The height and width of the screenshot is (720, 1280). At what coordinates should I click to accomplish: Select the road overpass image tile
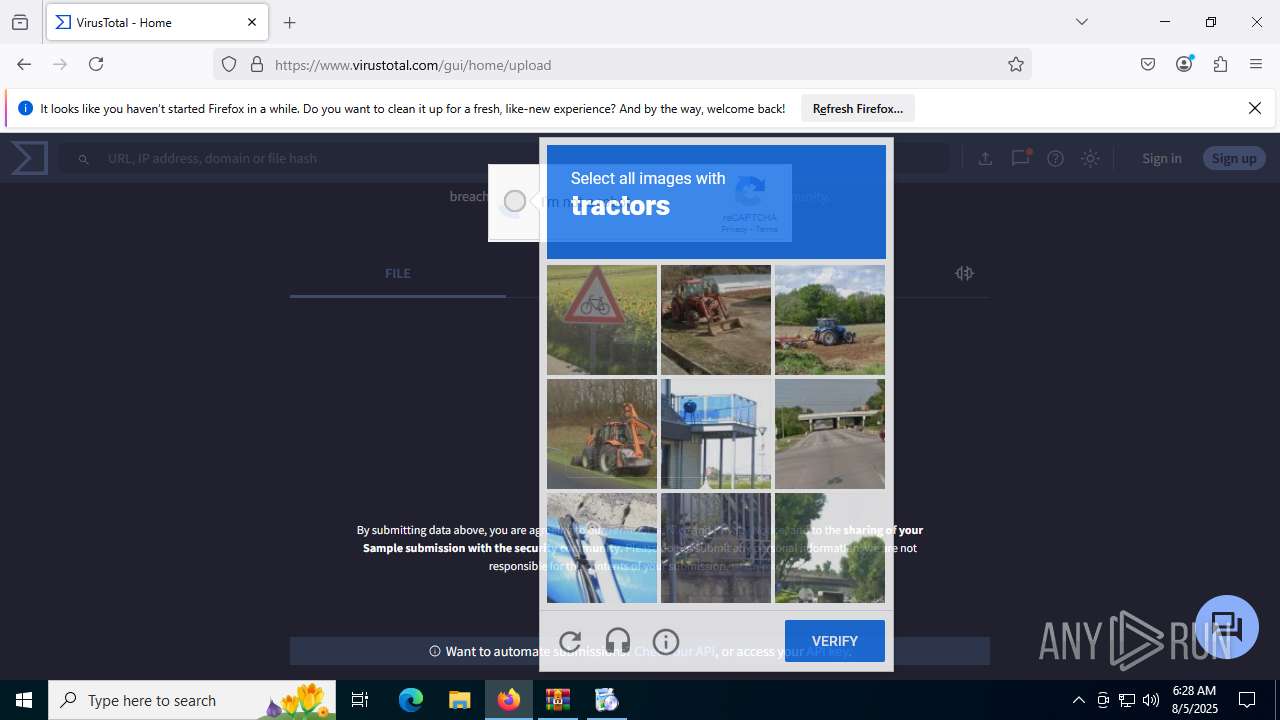tap(830, 434)
